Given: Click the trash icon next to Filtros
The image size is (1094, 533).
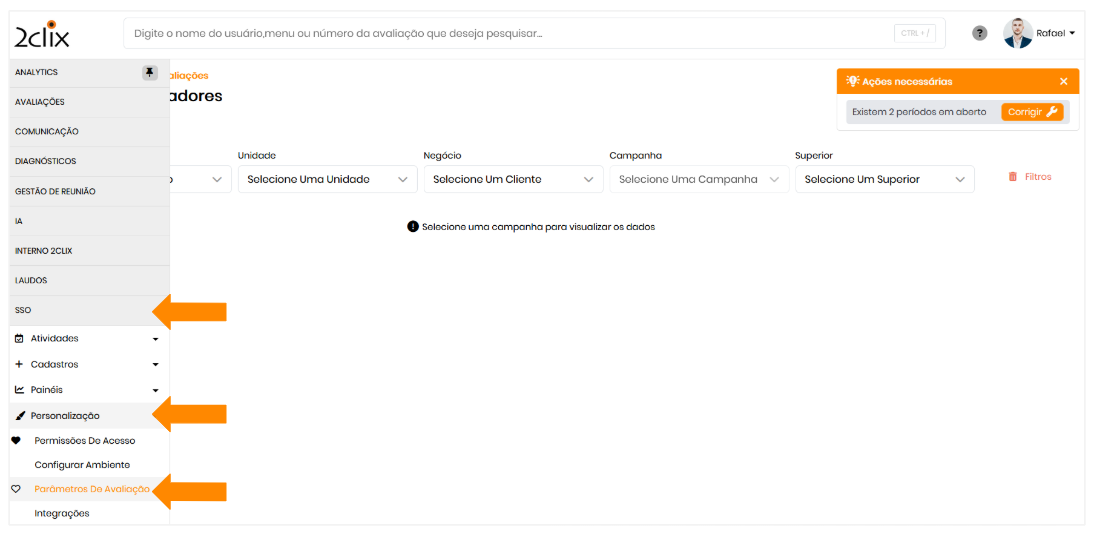Looking at the screenshot, I should coord(1012,177).
